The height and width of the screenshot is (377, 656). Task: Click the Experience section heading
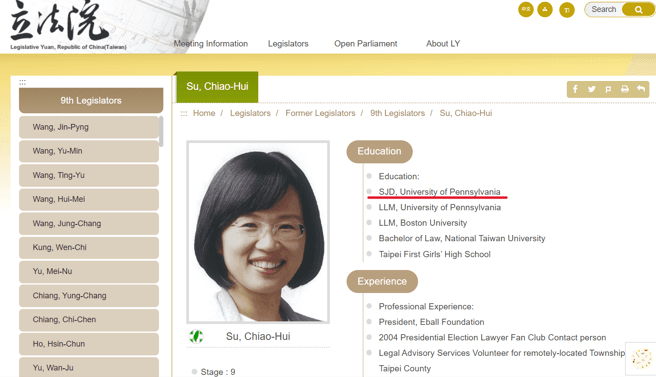(x=382, y=282)
